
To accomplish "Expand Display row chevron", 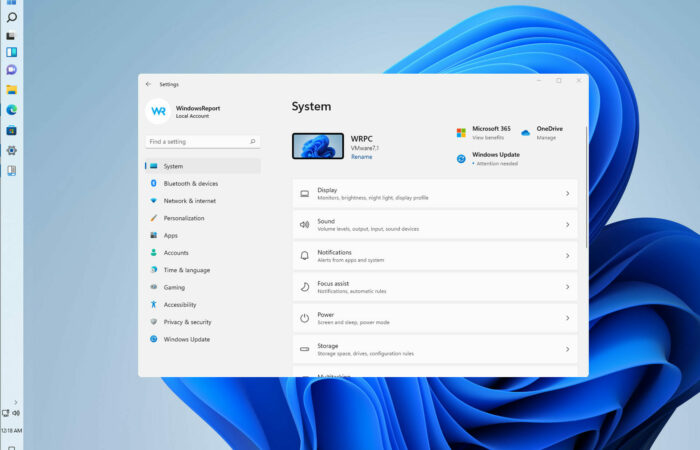I will click(x=567, y=194).
